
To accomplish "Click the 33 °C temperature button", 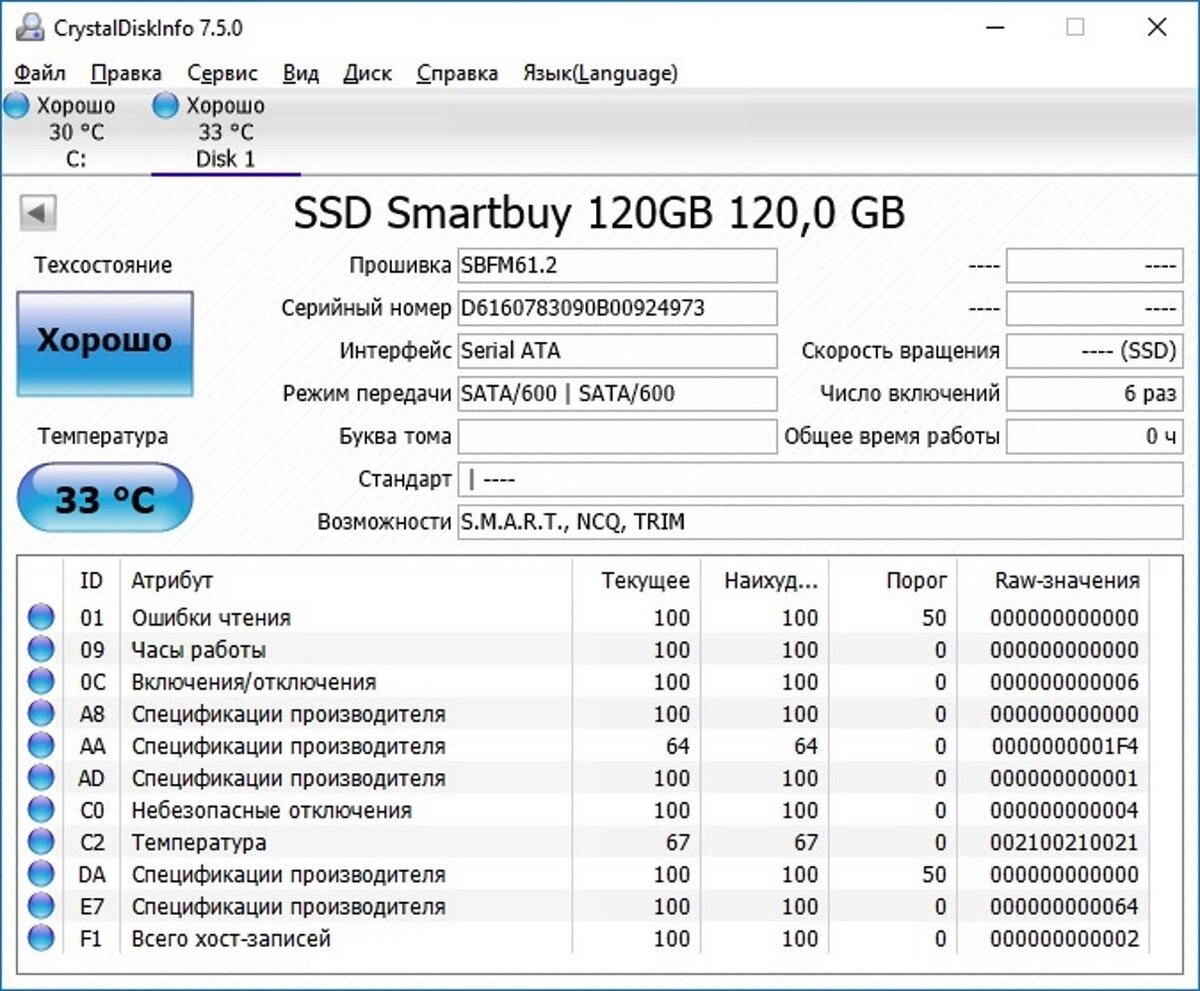I will pos(105,499).
